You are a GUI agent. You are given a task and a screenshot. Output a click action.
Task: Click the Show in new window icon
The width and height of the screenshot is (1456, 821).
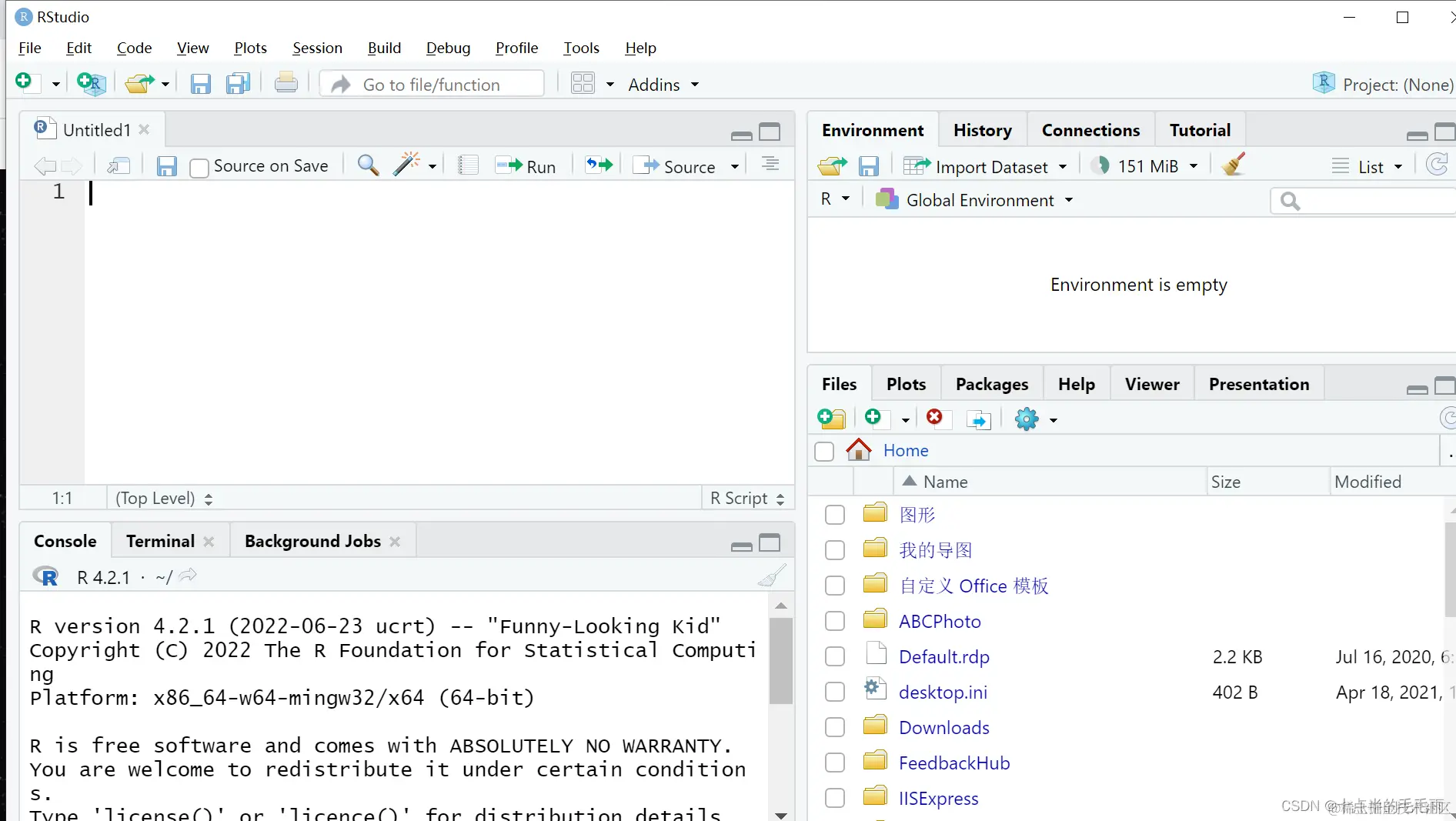(x=119, y=165)
